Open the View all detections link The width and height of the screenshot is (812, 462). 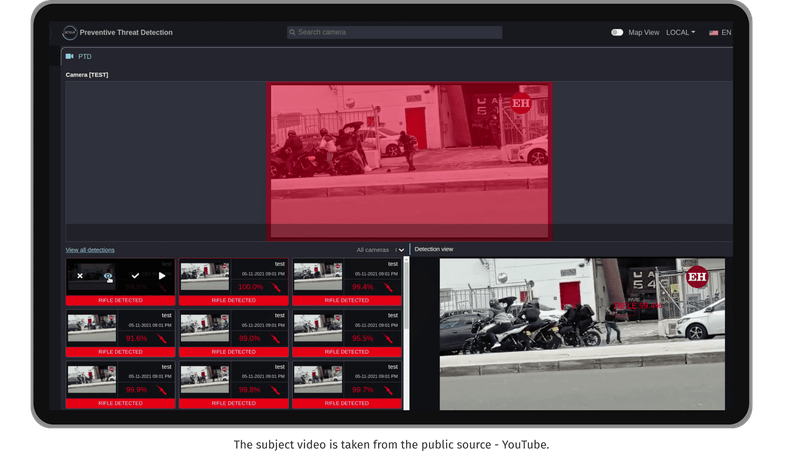pos(90,250)
